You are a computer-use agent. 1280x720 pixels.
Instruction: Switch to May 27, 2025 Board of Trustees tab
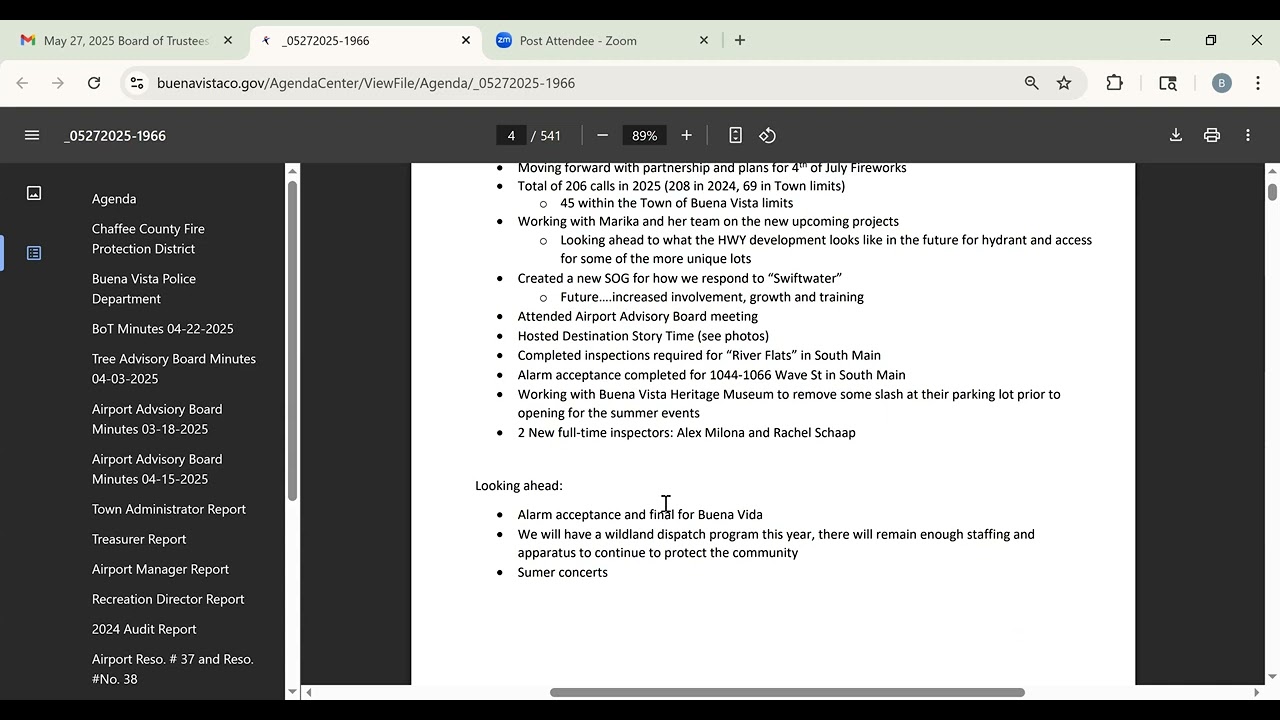[x=125, y=41]
